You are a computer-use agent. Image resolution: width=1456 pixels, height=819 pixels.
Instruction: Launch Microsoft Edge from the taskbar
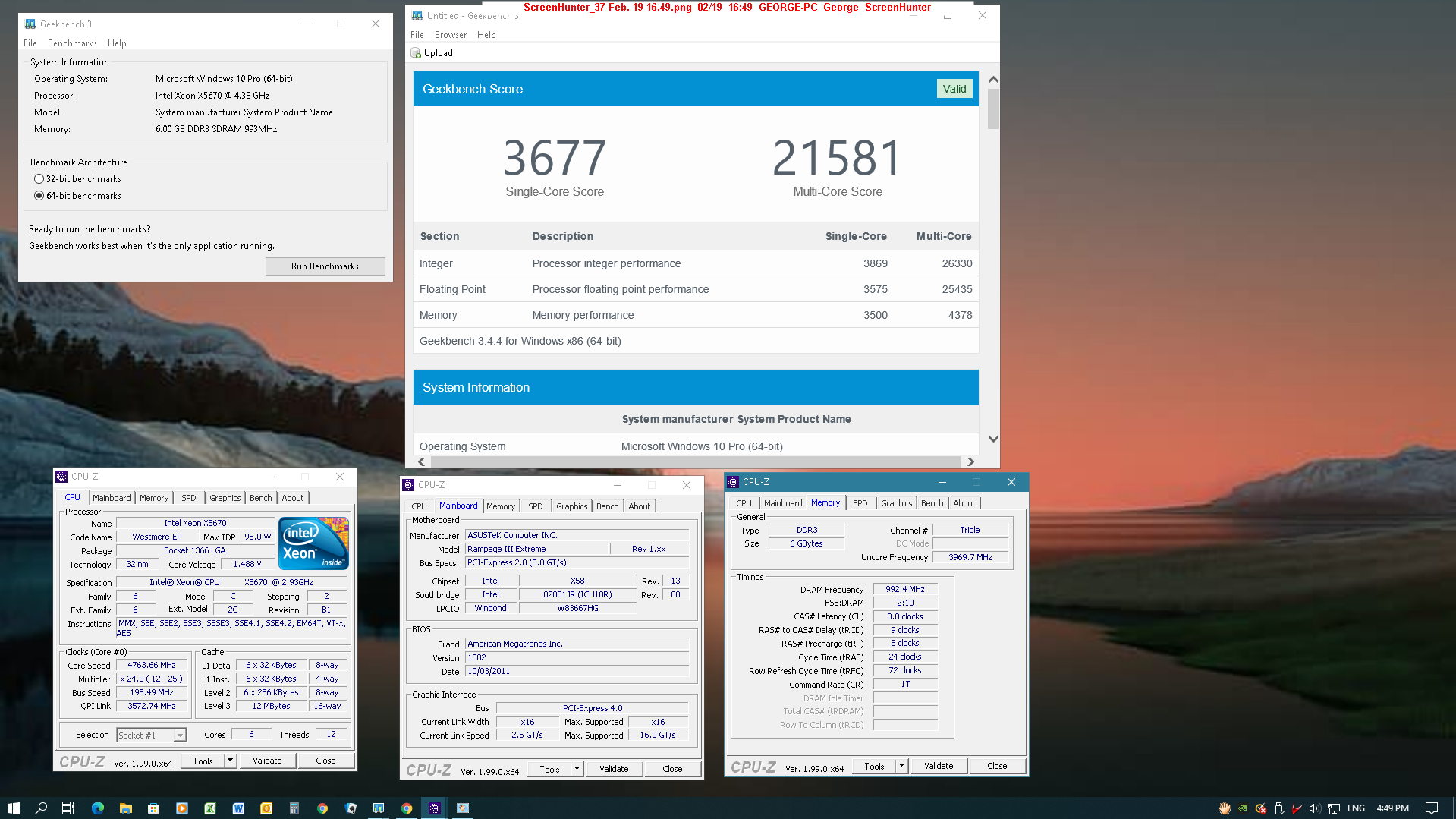coord(97,808)
